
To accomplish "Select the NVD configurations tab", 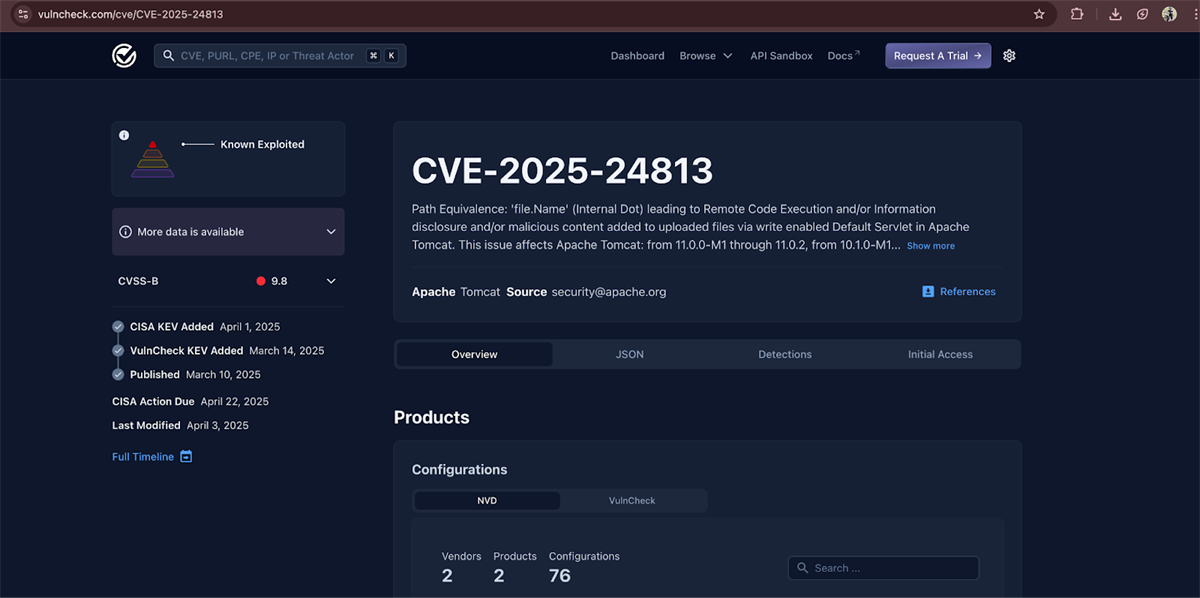I will pyautogui.click(x=487, y=500).
